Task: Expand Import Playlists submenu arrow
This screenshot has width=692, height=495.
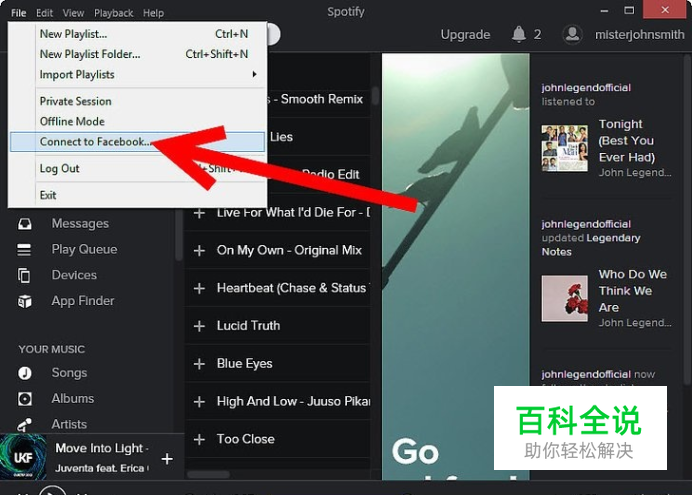Action: [254, 74]
